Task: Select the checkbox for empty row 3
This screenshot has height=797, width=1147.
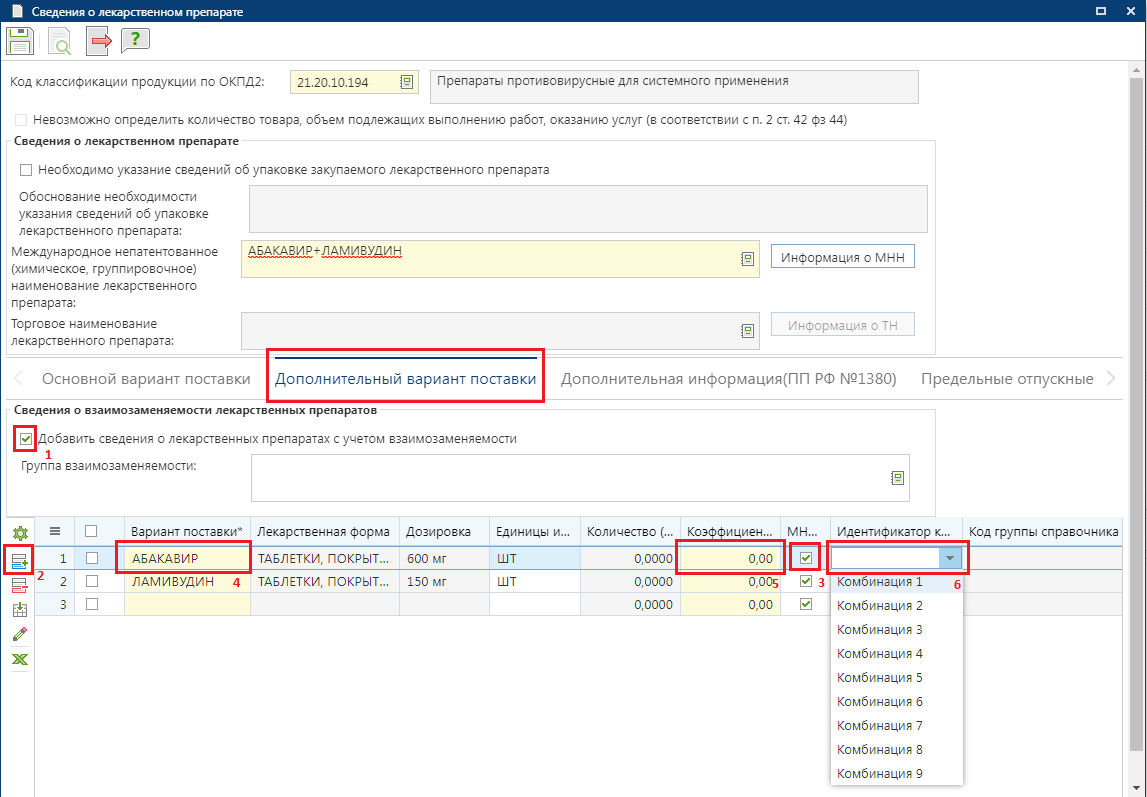Action: pos(91,605)
